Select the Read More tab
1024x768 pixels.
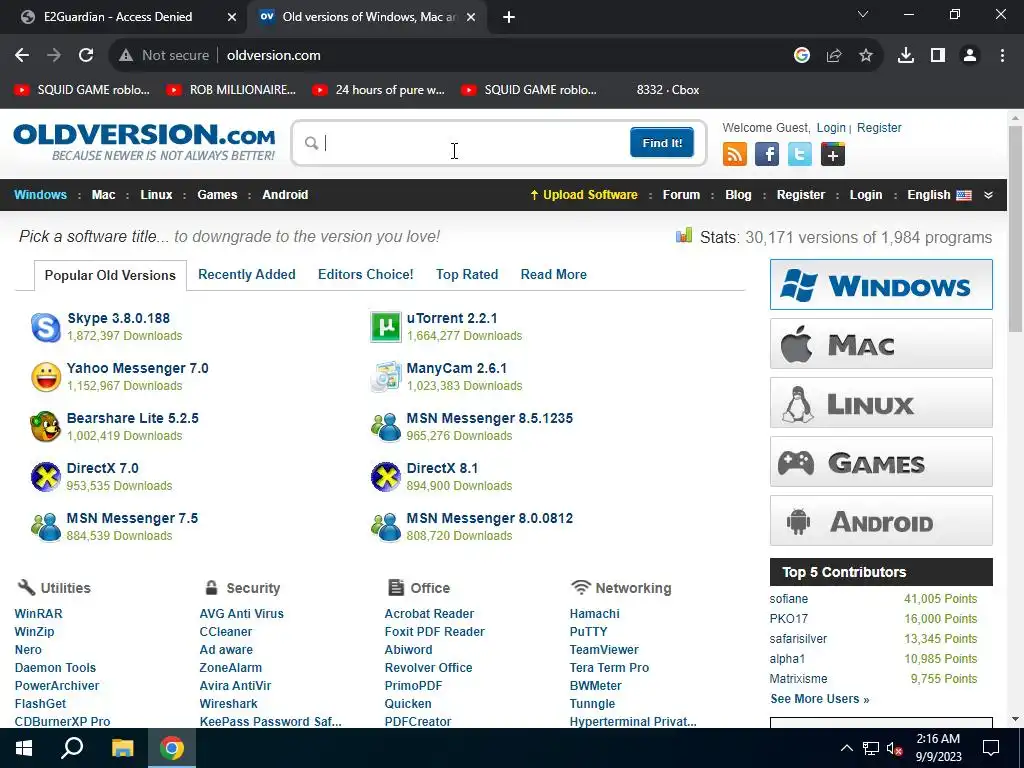554,274
